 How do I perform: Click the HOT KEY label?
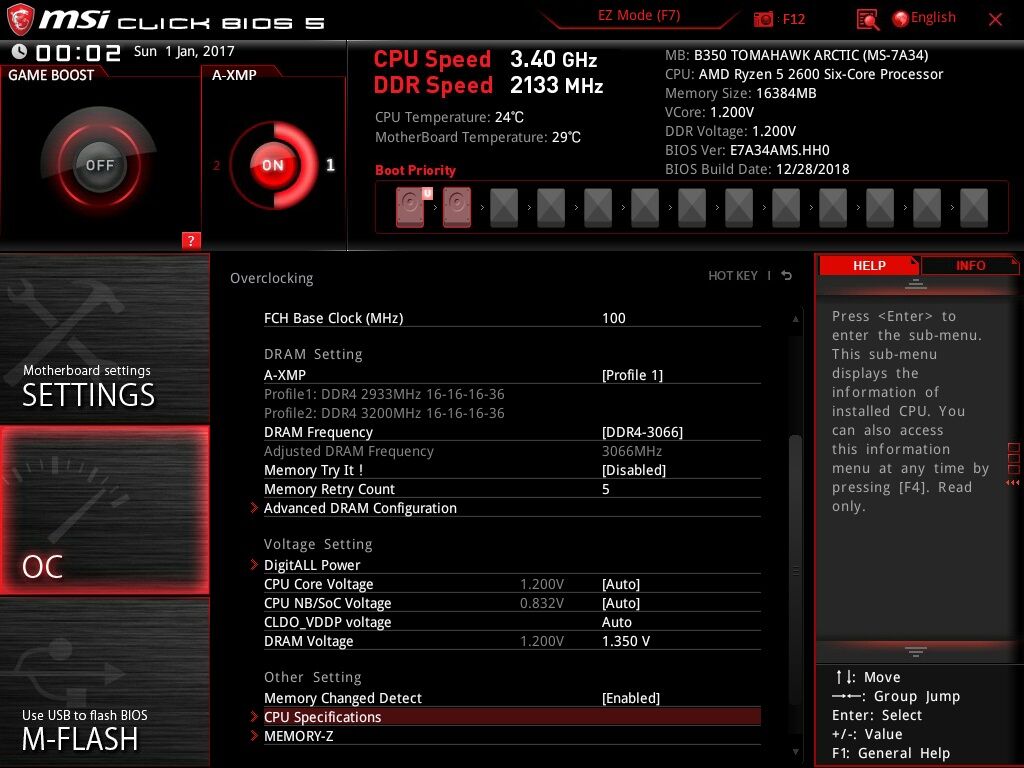(x=733, y=276)
